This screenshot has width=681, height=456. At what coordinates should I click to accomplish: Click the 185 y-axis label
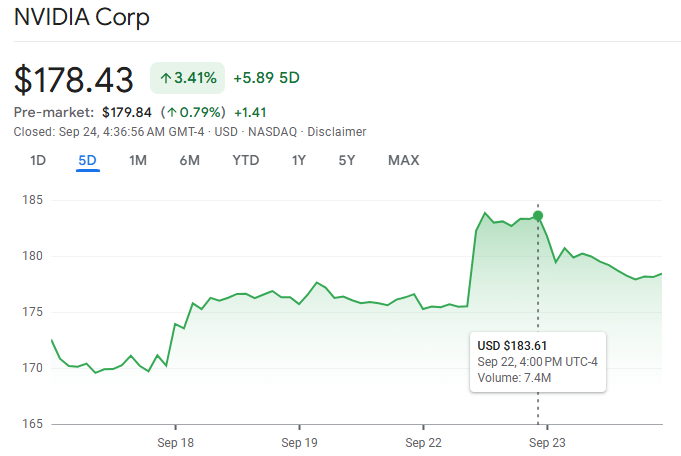tap(33, 200)
